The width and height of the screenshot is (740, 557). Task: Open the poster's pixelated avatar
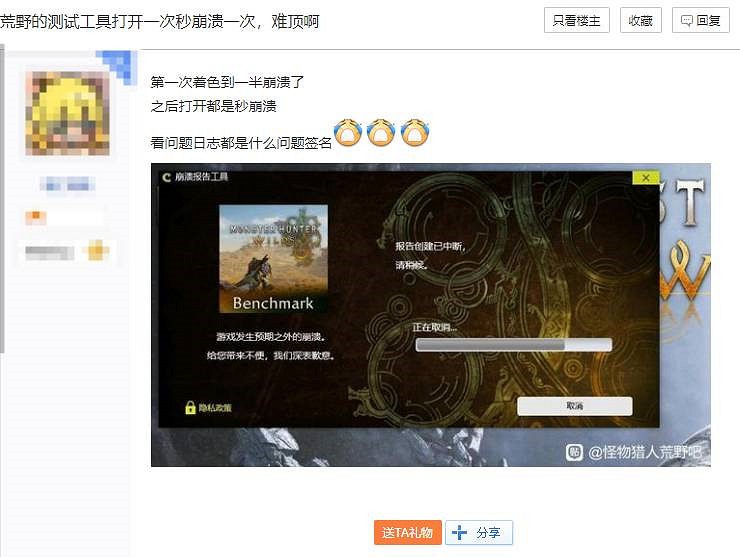(67, 113)
